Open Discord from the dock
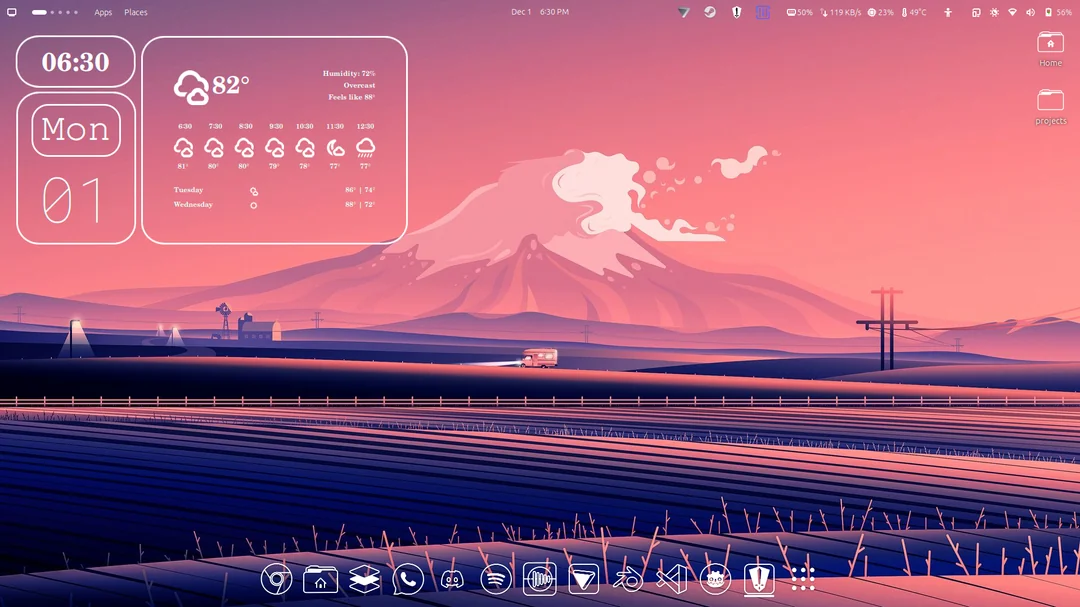Image resolution: width=1080 pixels, height=607 pixels. pos(451,578)
